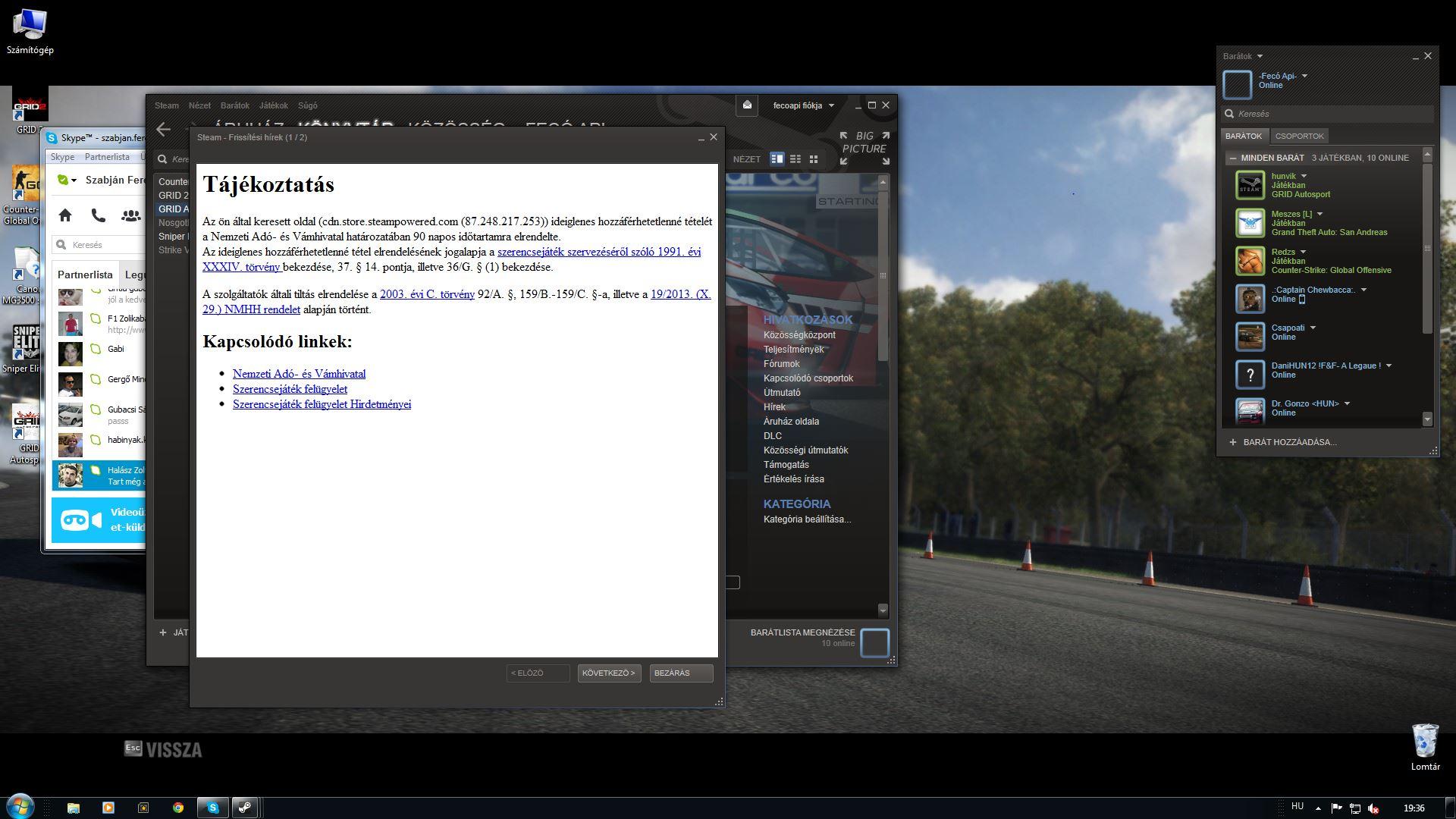1456x819 pixels.
Task: Click Steam library scrollbar down arrow
Action: click(x=883, y=610)
